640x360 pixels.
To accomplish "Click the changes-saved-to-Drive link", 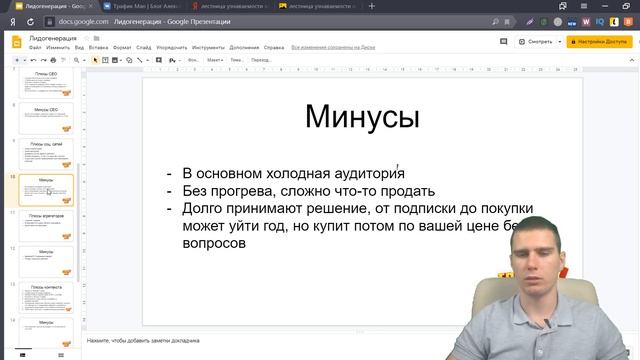I will [333, 48].
